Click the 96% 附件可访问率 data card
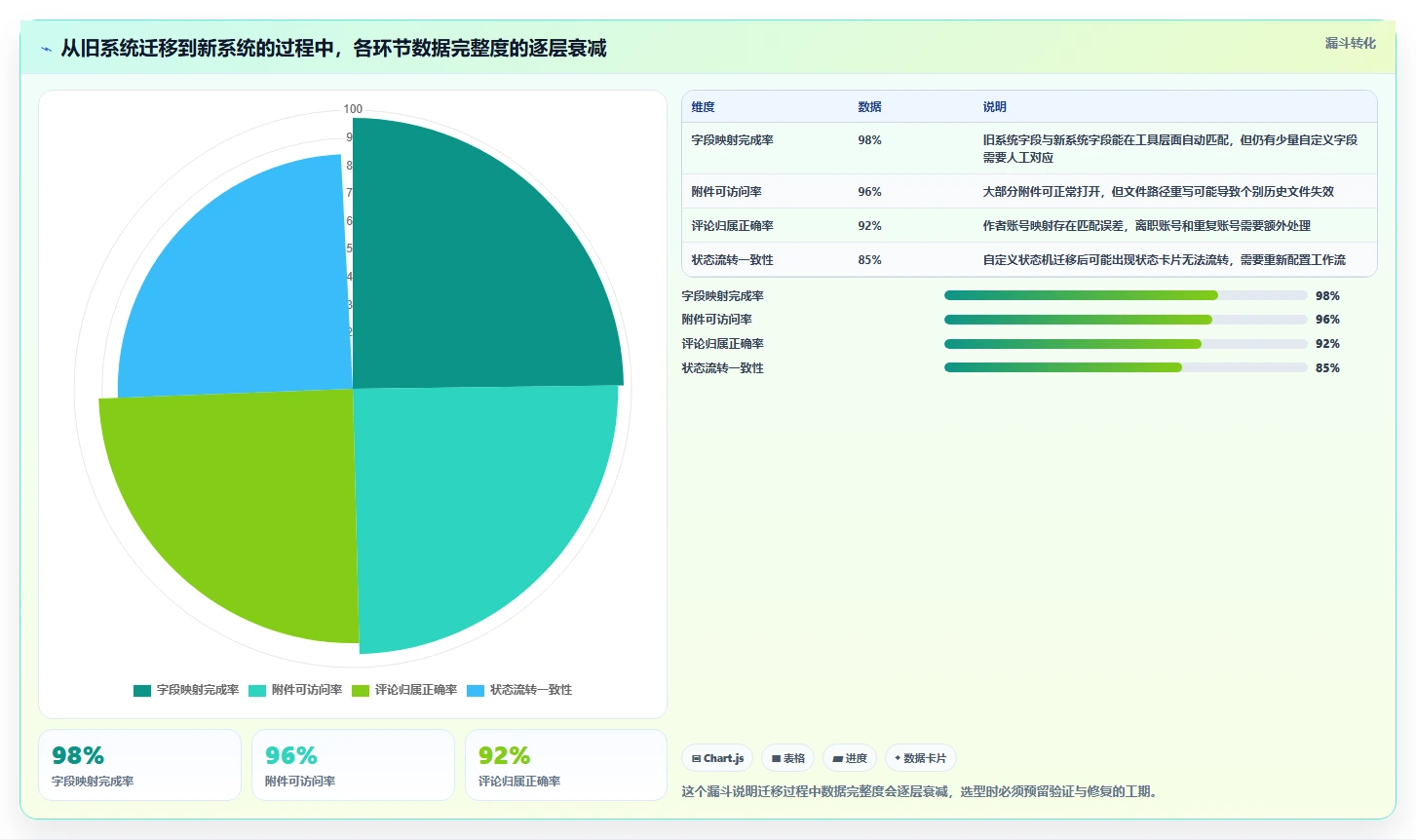Viewport: 1416px width, 840px height. click(x=353, y=765)
